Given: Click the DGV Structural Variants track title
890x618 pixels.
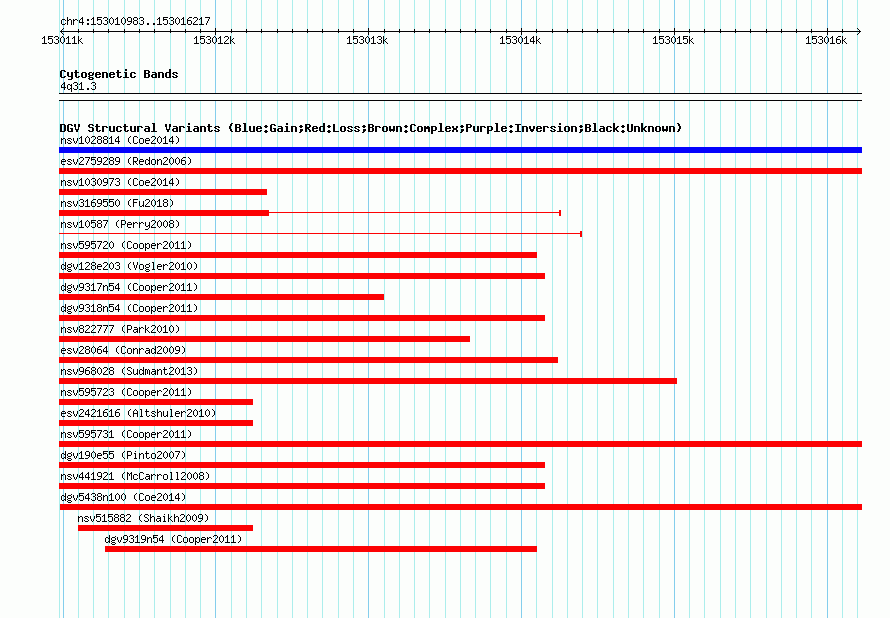Looking at the screenshot, I should (x=370, y=128).
